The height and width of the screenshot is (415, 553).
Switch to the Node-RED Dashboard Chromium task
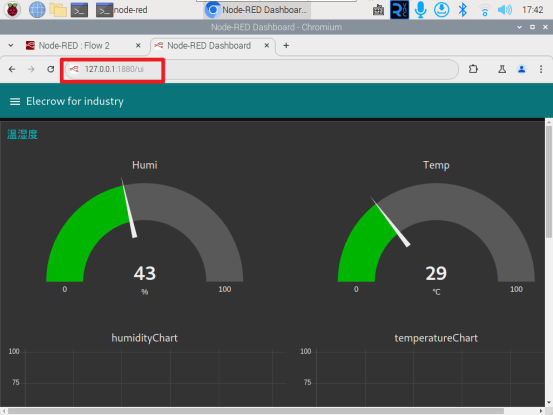click(257, 10)
